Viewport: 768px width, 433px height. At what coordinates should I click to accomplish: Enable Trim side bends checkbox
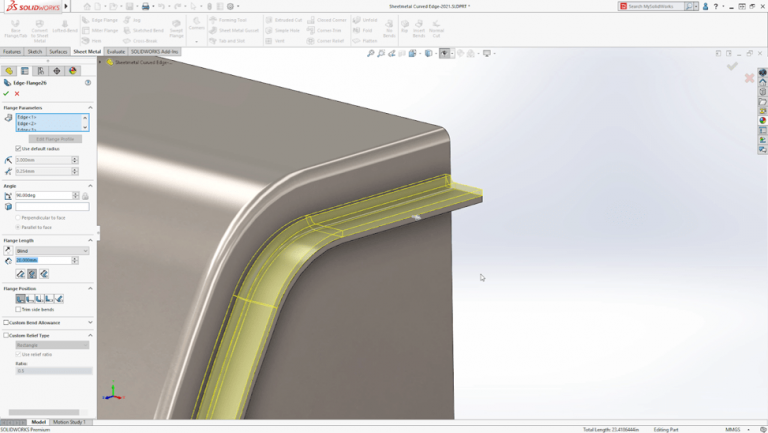18,309
